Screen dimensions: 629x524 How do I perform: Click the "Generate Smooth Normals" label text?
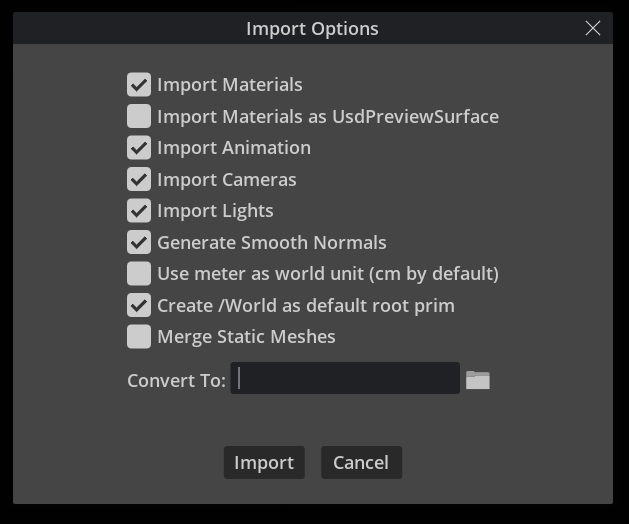coord(272,243)
